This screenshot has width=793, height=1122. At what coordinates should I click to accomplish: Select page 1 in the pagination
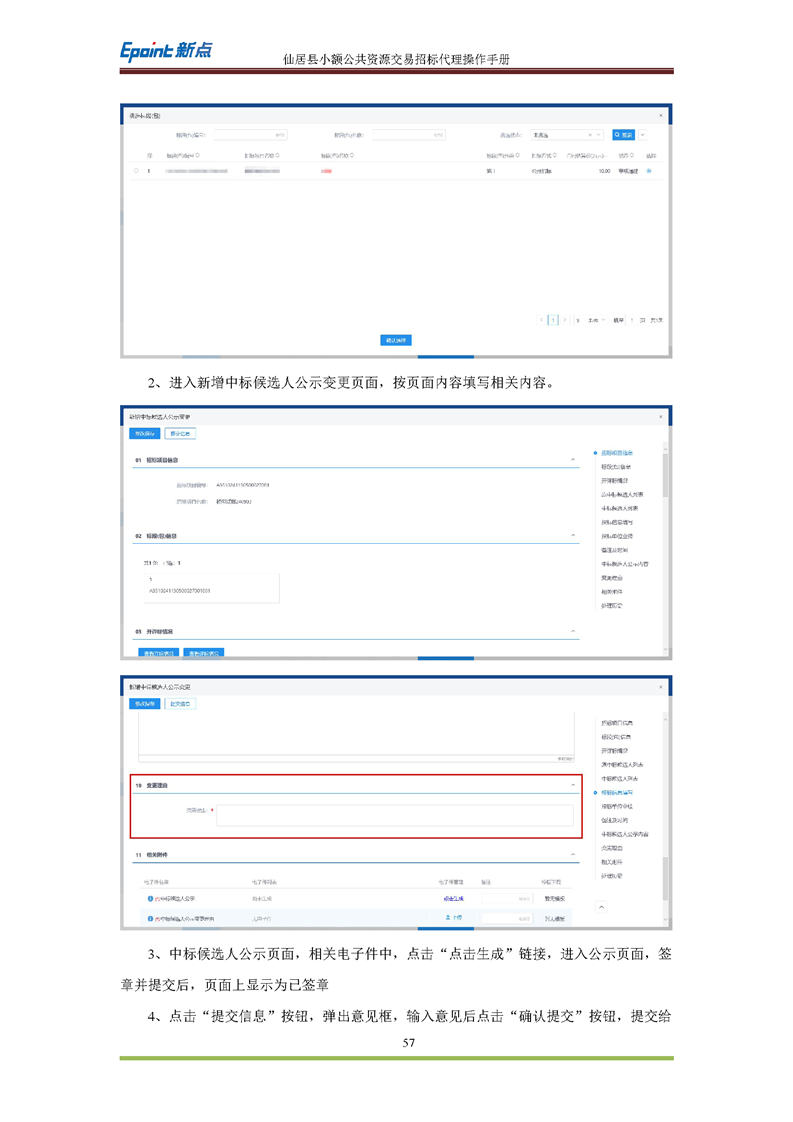553,320
